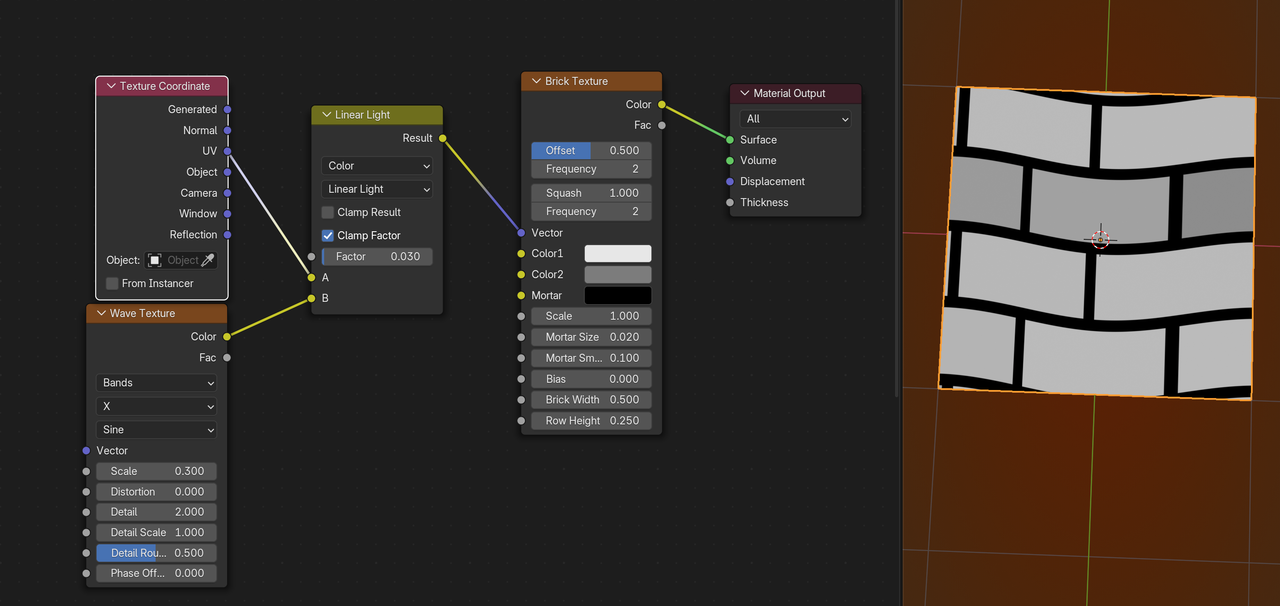Image resolution: width=1280 pixels, height=606 pixels.
Task: Collapse the Brick Texture node
Action: click(536, 81)
